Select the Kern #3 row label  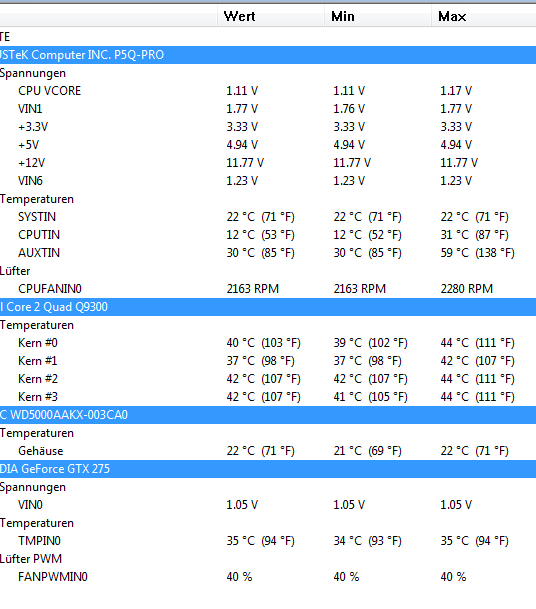(x=38, y=397)
